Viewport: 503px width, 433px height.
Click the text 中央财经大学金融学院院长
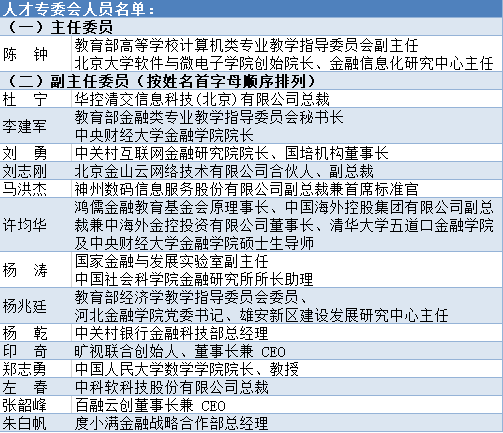pyautogui.click(x=164, y=135)
